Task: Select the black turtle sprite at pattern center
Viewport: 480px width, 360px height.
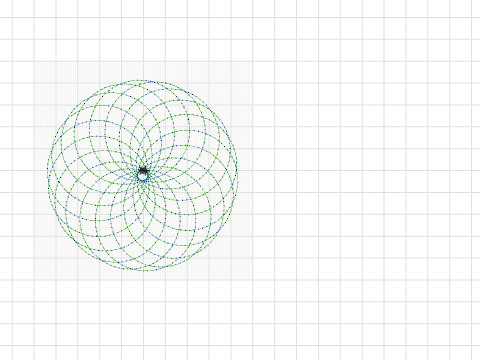Action: coord(143,170)
